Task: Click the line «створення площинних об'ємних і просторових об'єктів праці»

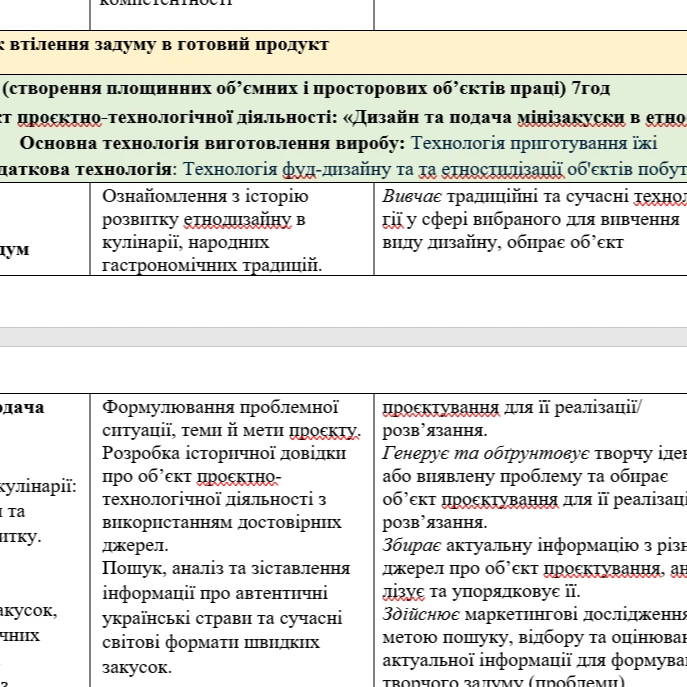Action: 284,89
